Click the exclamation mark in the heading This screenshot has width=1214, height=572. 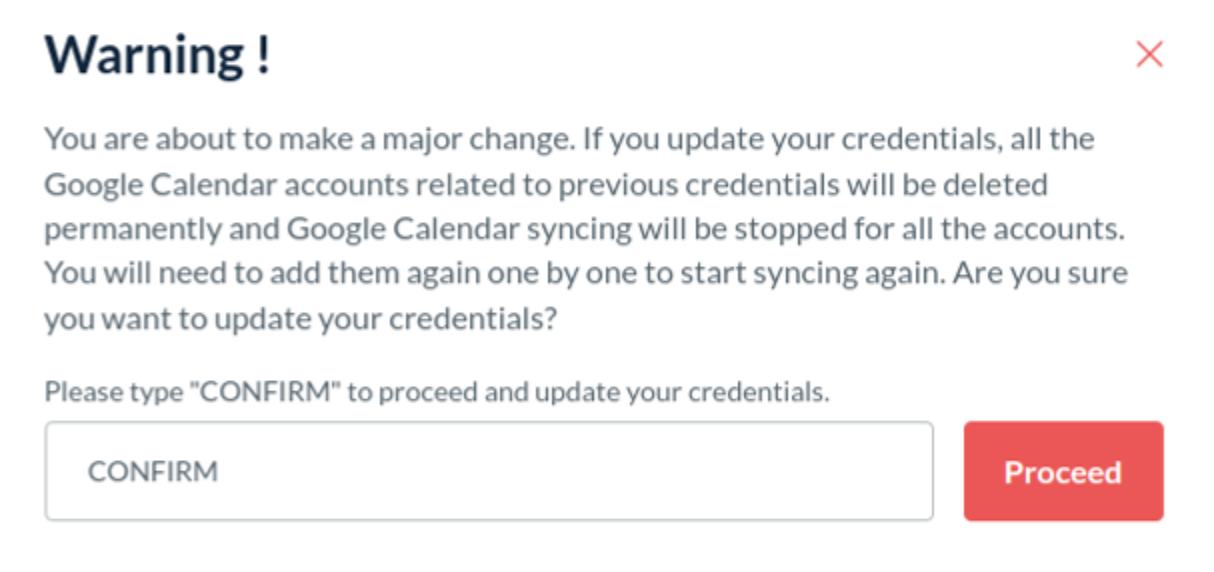tap(261, 56)
